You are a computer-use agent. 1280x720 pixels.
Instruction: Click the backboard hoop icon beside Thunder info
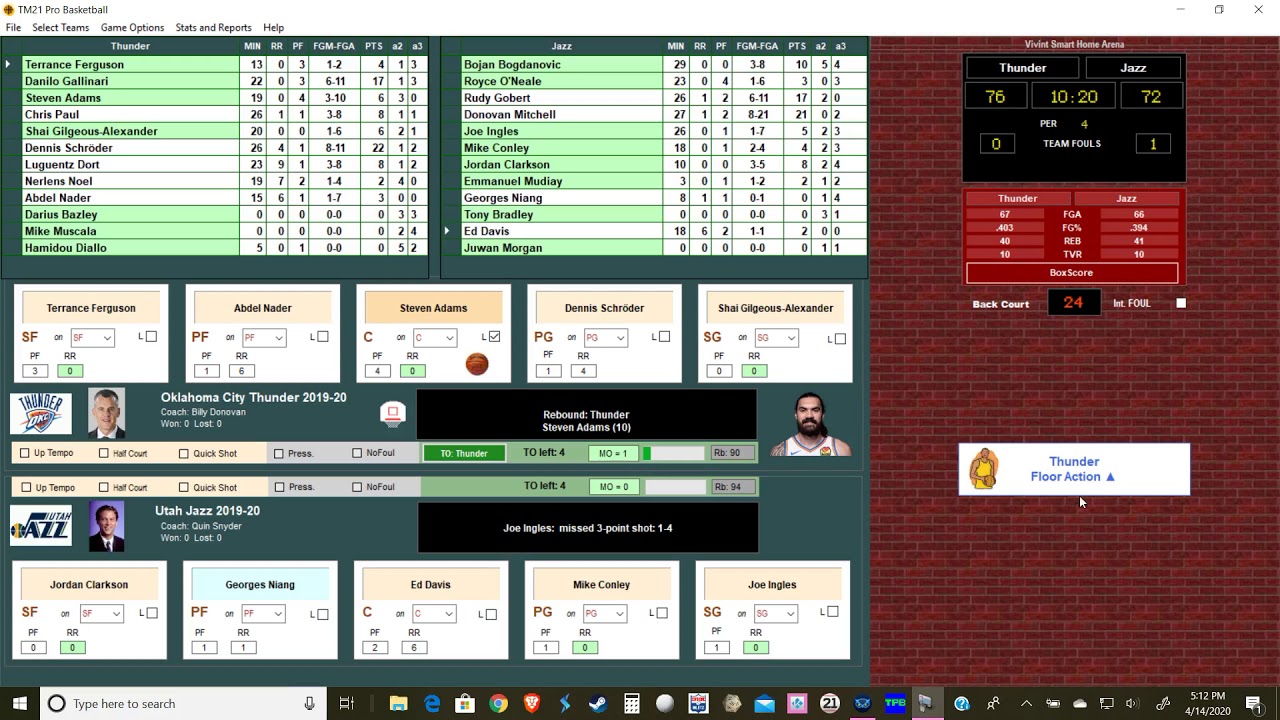coord(393,413)
